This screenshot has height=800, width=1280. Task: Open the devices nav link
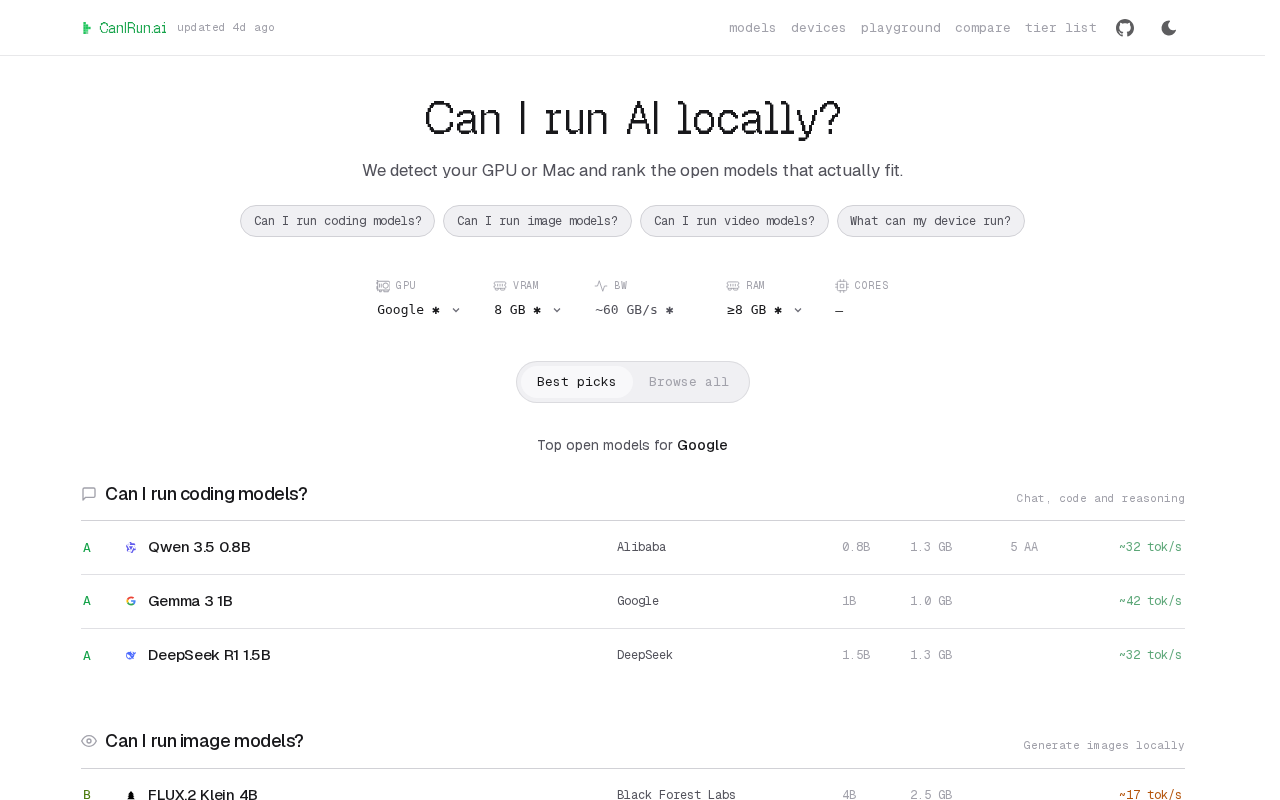pyautogui.click(x=819, y=28)
